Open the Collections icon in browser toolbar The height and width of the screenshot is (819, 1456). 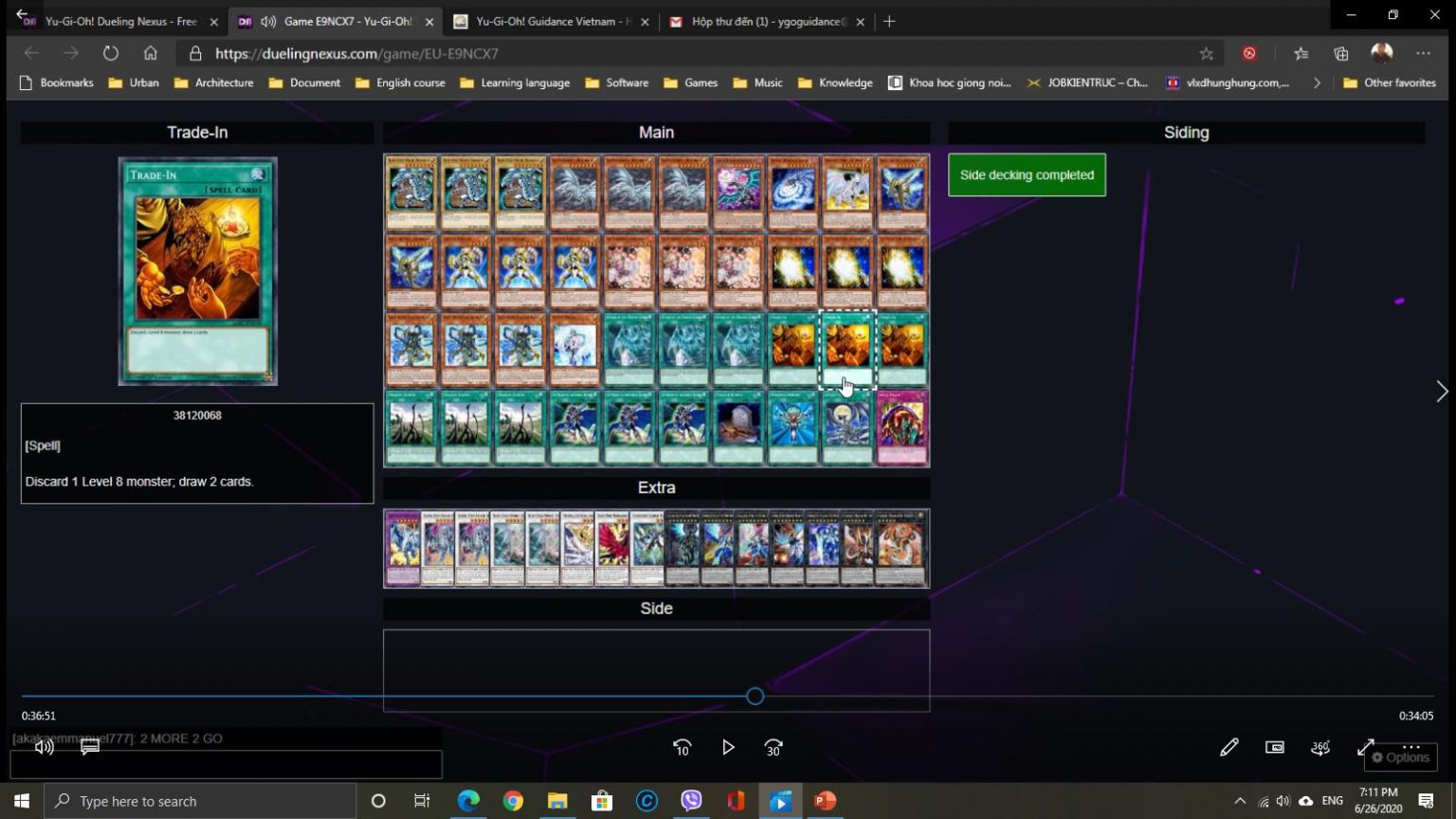[x=1340, y=54]
